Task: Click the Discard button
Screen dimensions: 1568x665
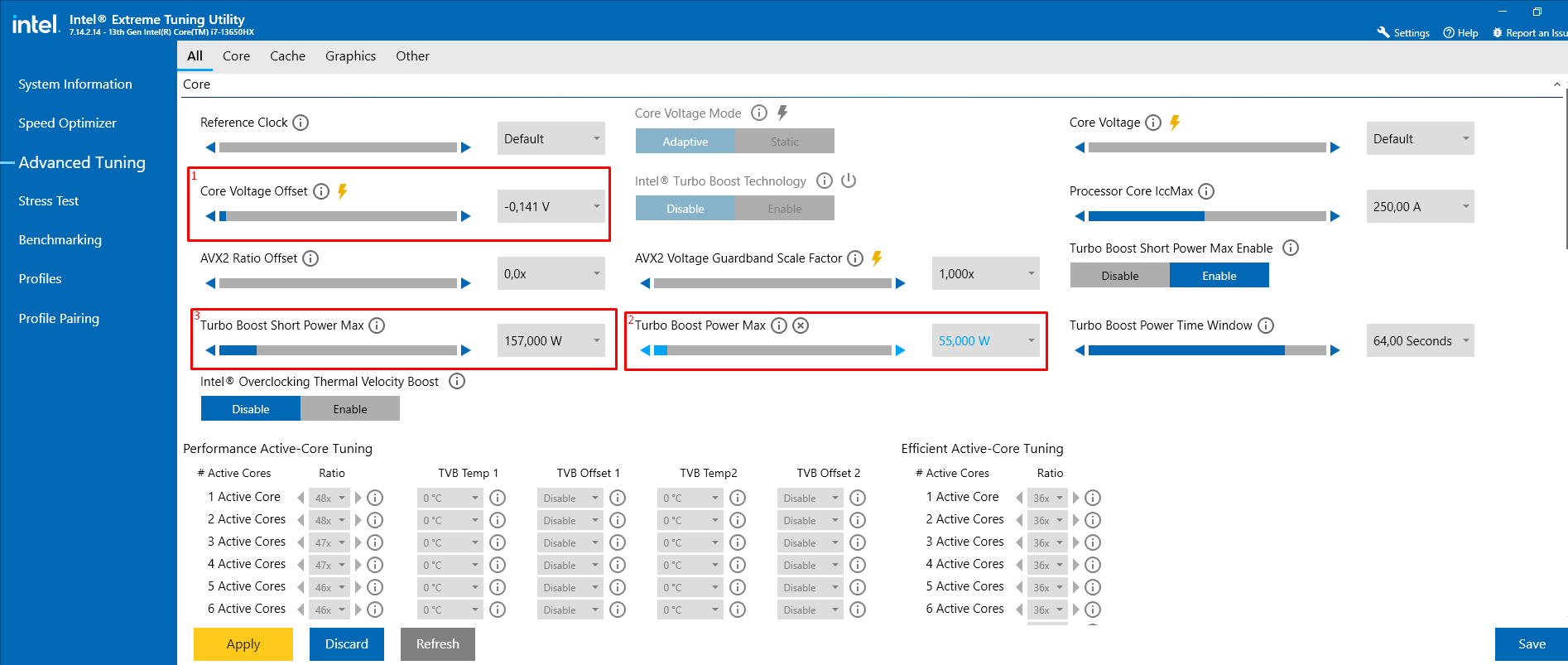Action: click(x=347, y=643)
